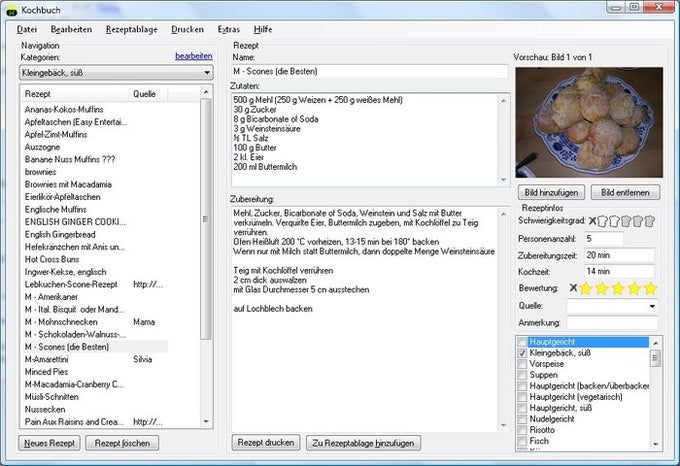Tick the Fisch category checkbox
This screenshot has height=466, width=680.
pyautogui.click(x=522, y=441)
